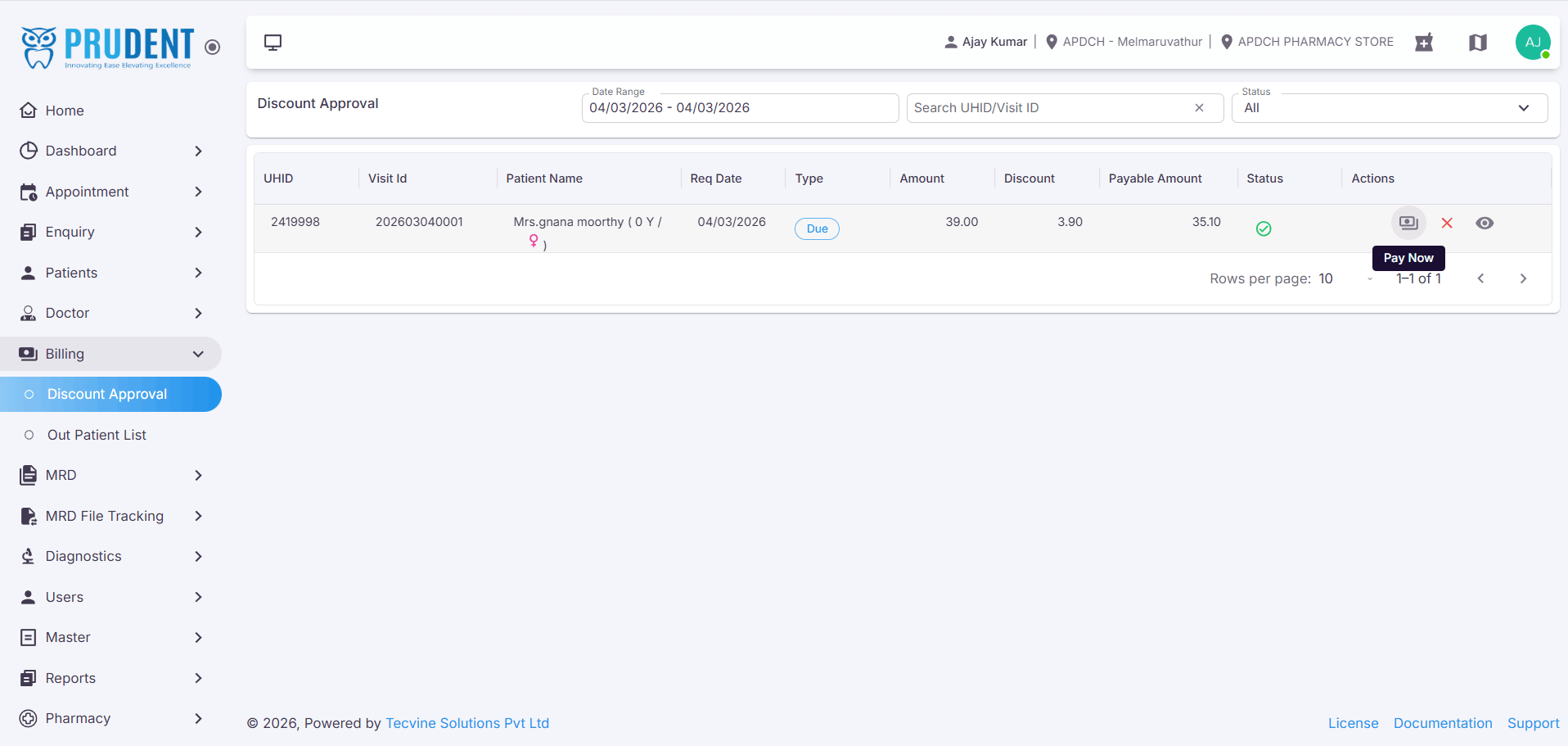Go to Home in the sidebar
Viewport: 1568px width, 746px height.
point(65,111)
